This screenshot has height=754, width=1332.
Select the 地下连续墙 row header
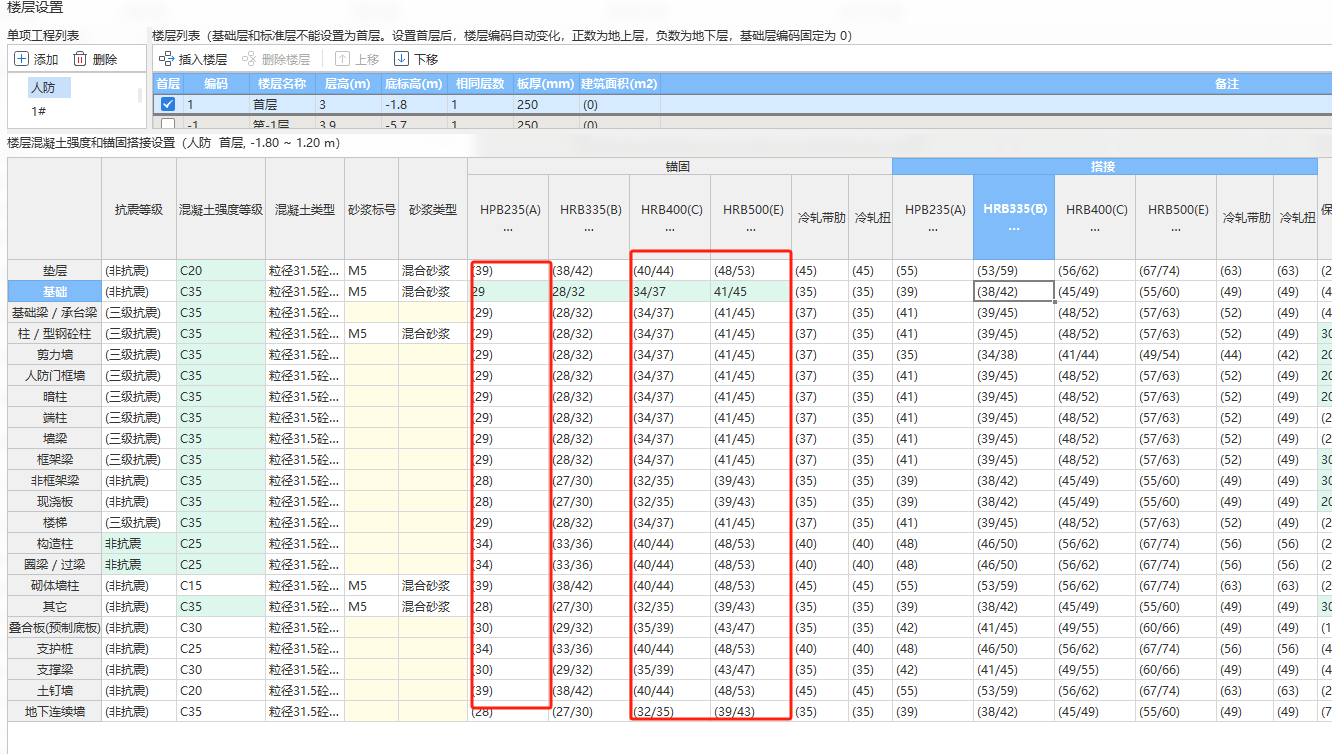coord(55,711)
